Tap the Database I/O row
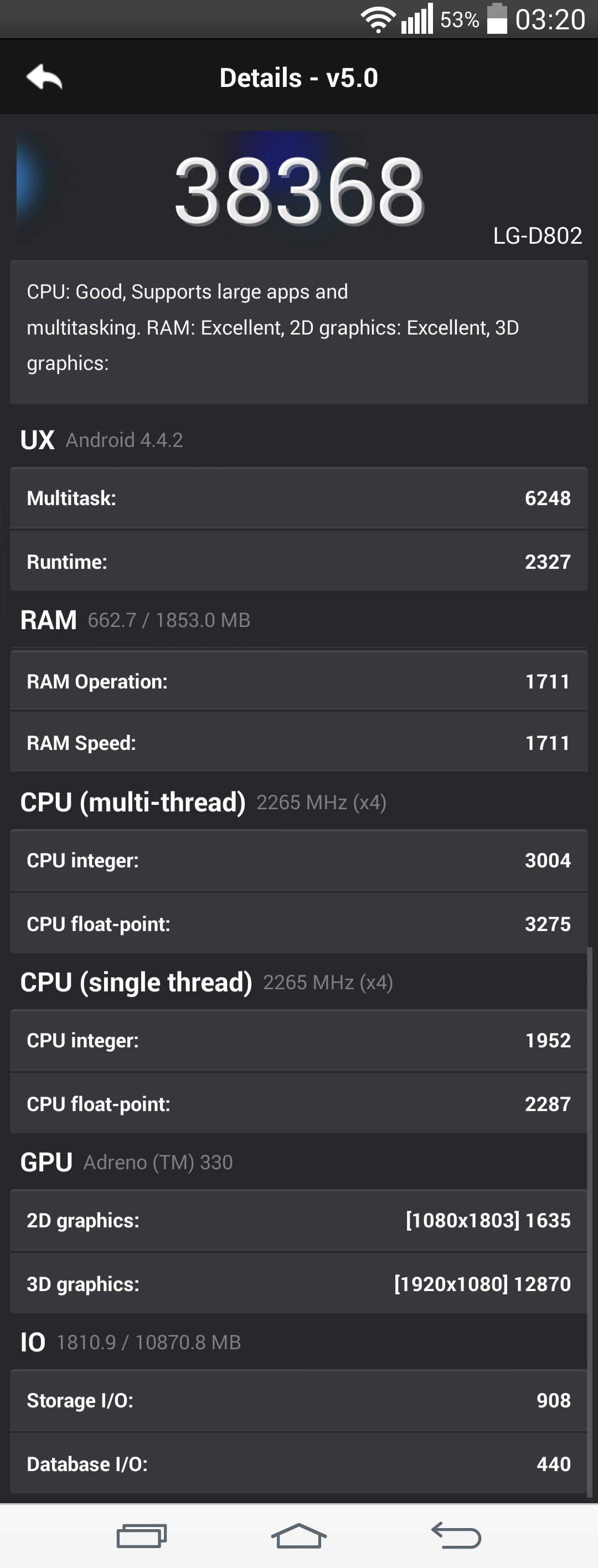Viewport: 598px width, 1568px height. pyautogui.click(x=298, y=1463)
